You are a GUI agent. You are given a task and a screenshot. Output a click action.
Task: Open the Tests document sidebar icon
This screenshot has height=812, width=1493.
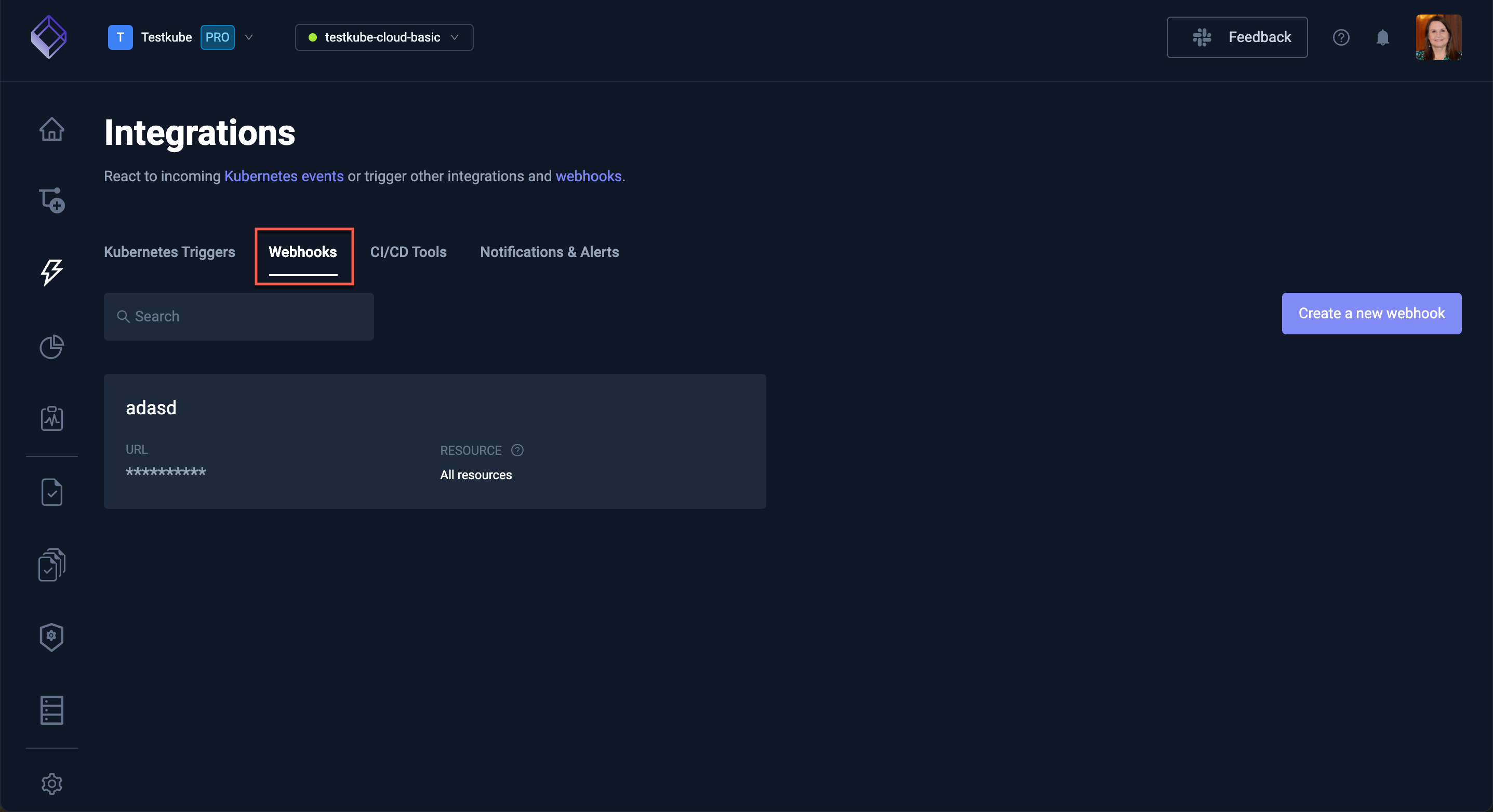(51, 492)
